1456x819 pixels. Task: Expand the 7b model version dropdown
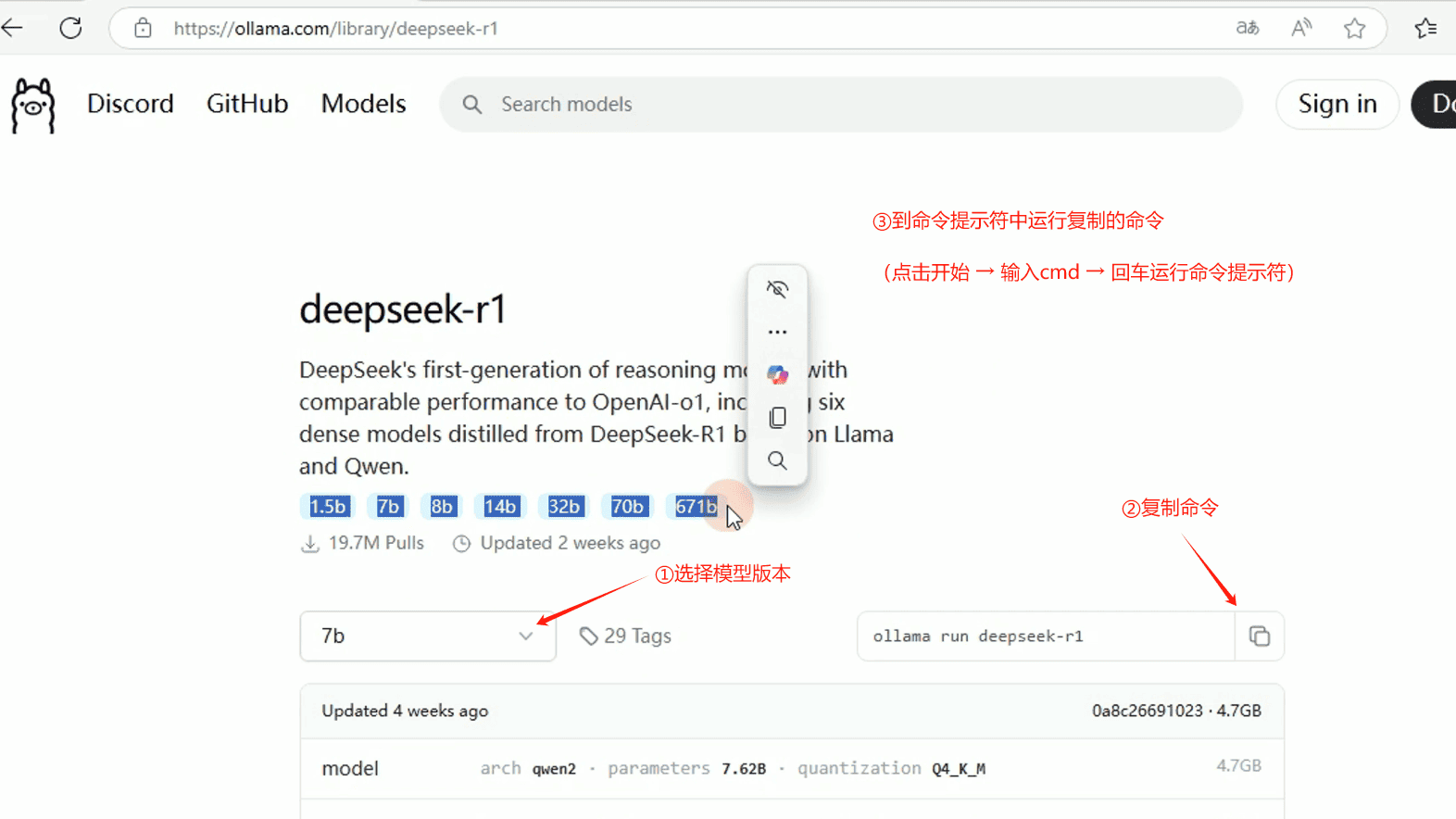[x=427, y=636]
